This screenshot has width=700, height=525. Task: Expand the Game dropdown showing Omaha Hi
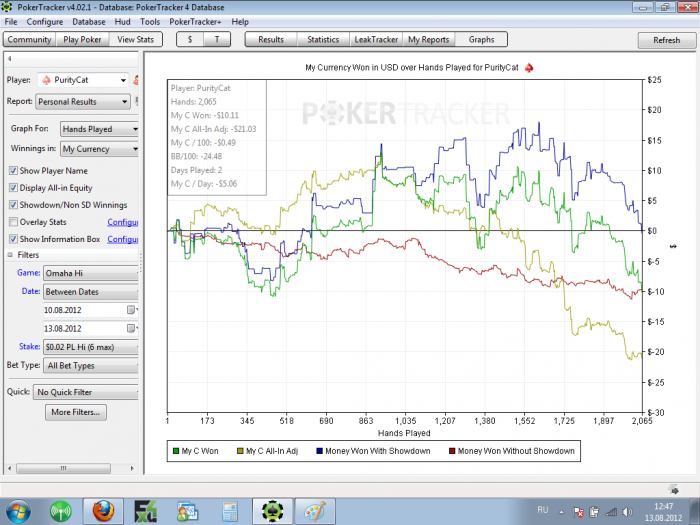91,273
